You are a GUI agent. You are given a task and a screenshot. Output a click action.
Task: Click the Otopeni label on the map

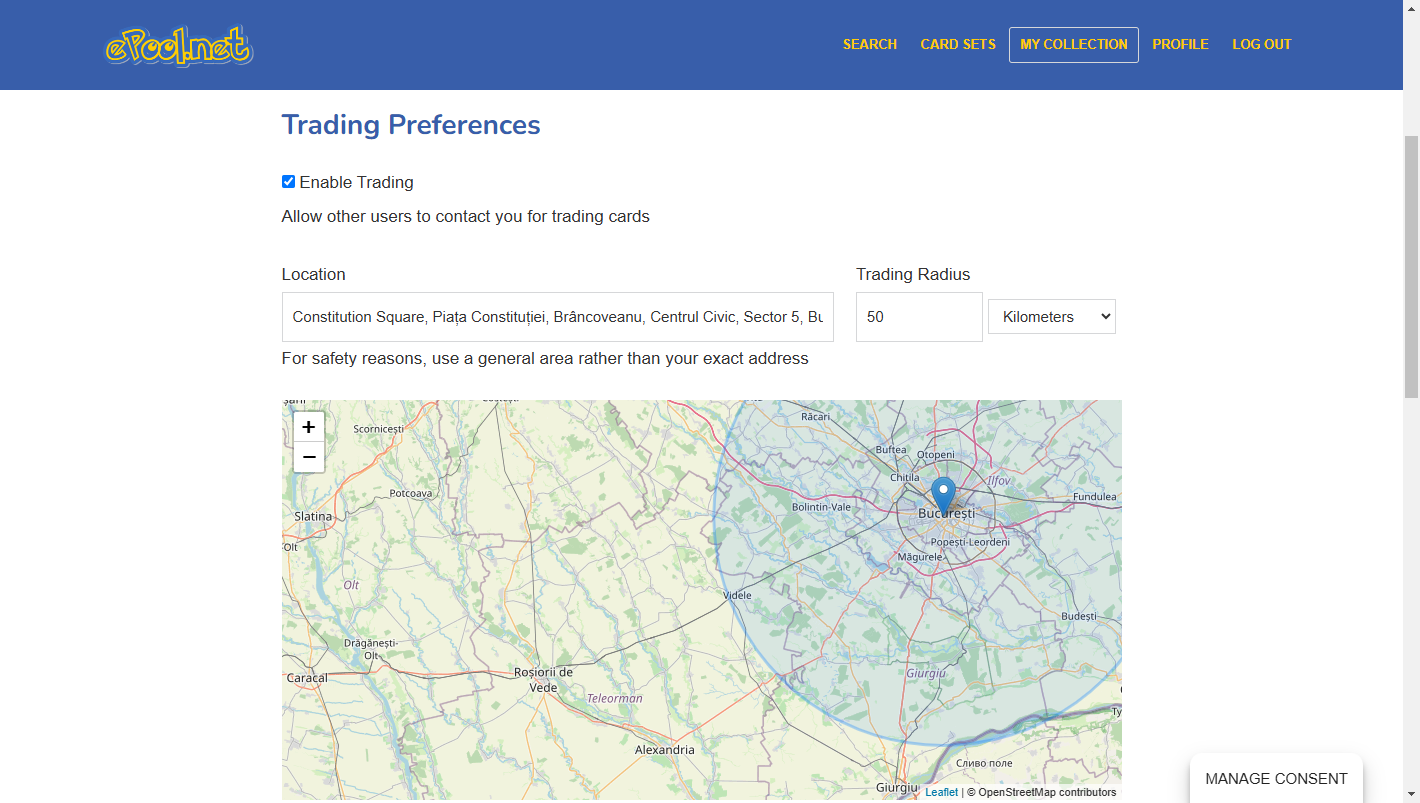[936, 454]
